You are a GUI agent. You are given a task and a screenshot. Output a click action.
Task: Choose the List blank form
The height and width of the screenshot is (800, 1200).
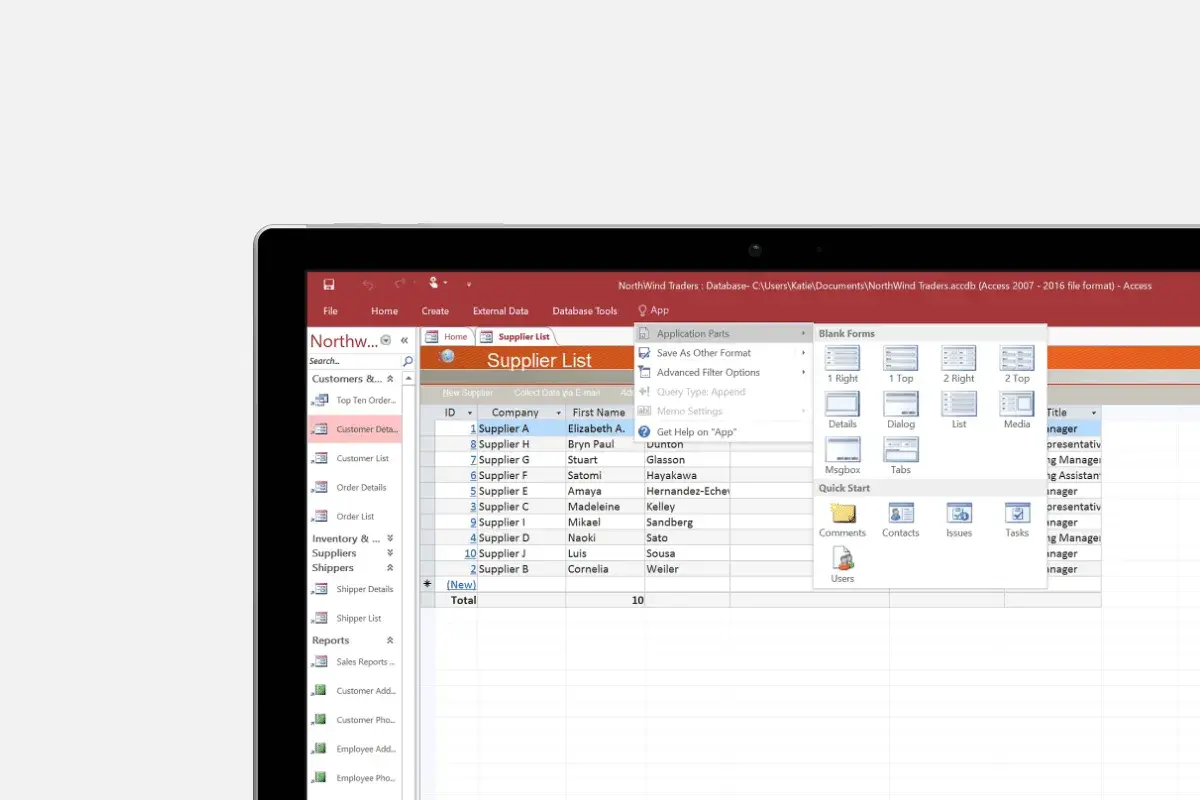pos(958,410)
